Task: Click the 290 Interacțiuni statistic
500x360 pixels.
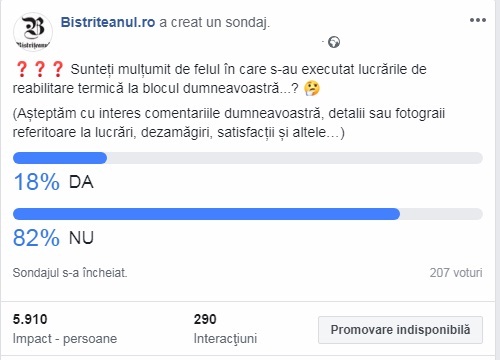Action: pyautogui.click(x=225, y=329)
